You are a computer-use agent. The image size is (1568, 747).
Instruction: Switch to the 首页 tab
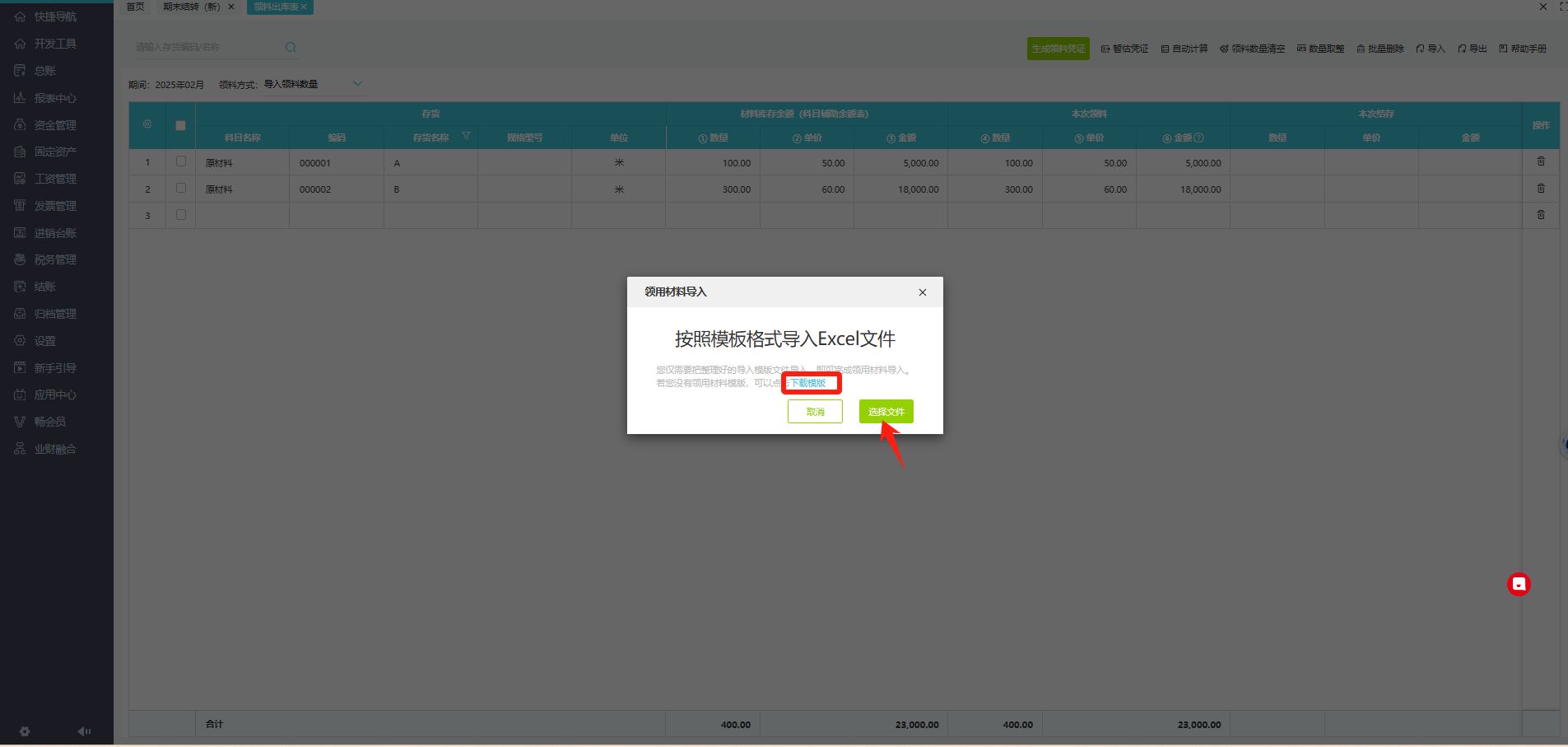click(135, 7)
